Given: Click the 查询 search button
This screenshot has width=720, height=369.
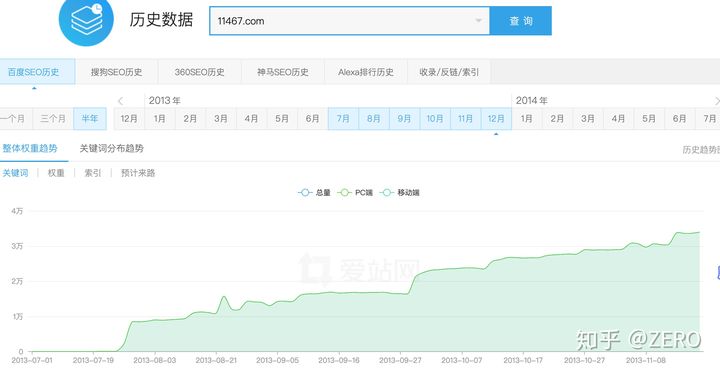Looking at the screenshot, I should coord(521,21).
